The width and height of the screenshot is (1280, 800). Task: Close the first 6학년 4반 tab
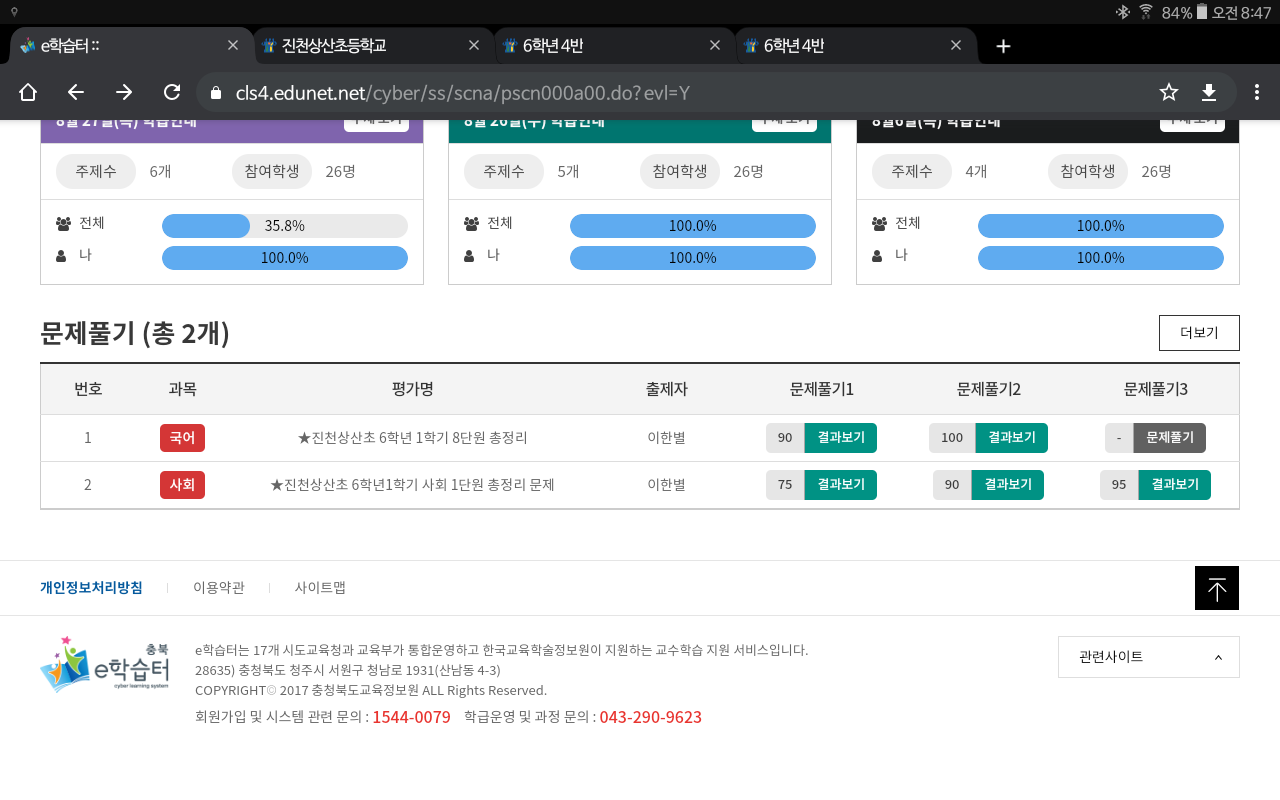715,45
